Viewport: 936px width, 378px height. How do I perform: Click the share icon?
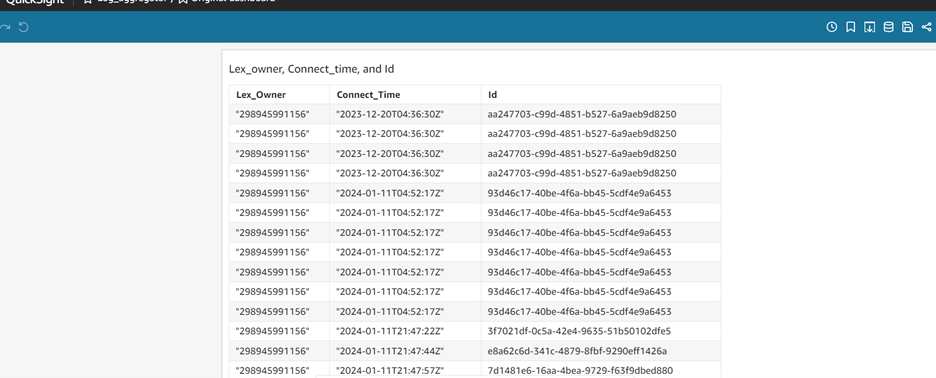[x=926, y=27]
